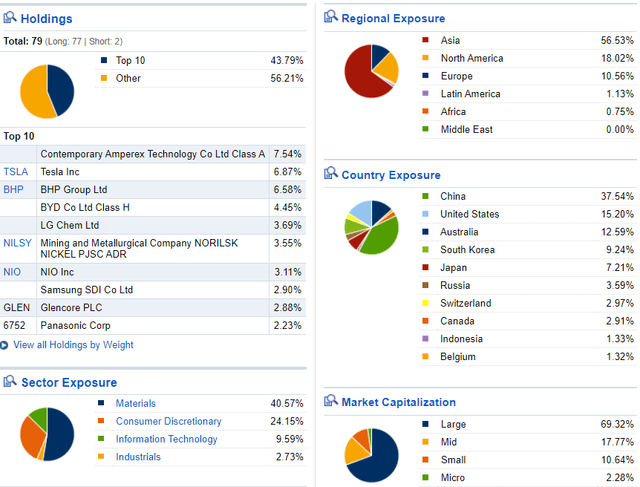This screenshot has height=487, width=640.
Task: Click the Belgium country label
Action: (x=458, y=357)
